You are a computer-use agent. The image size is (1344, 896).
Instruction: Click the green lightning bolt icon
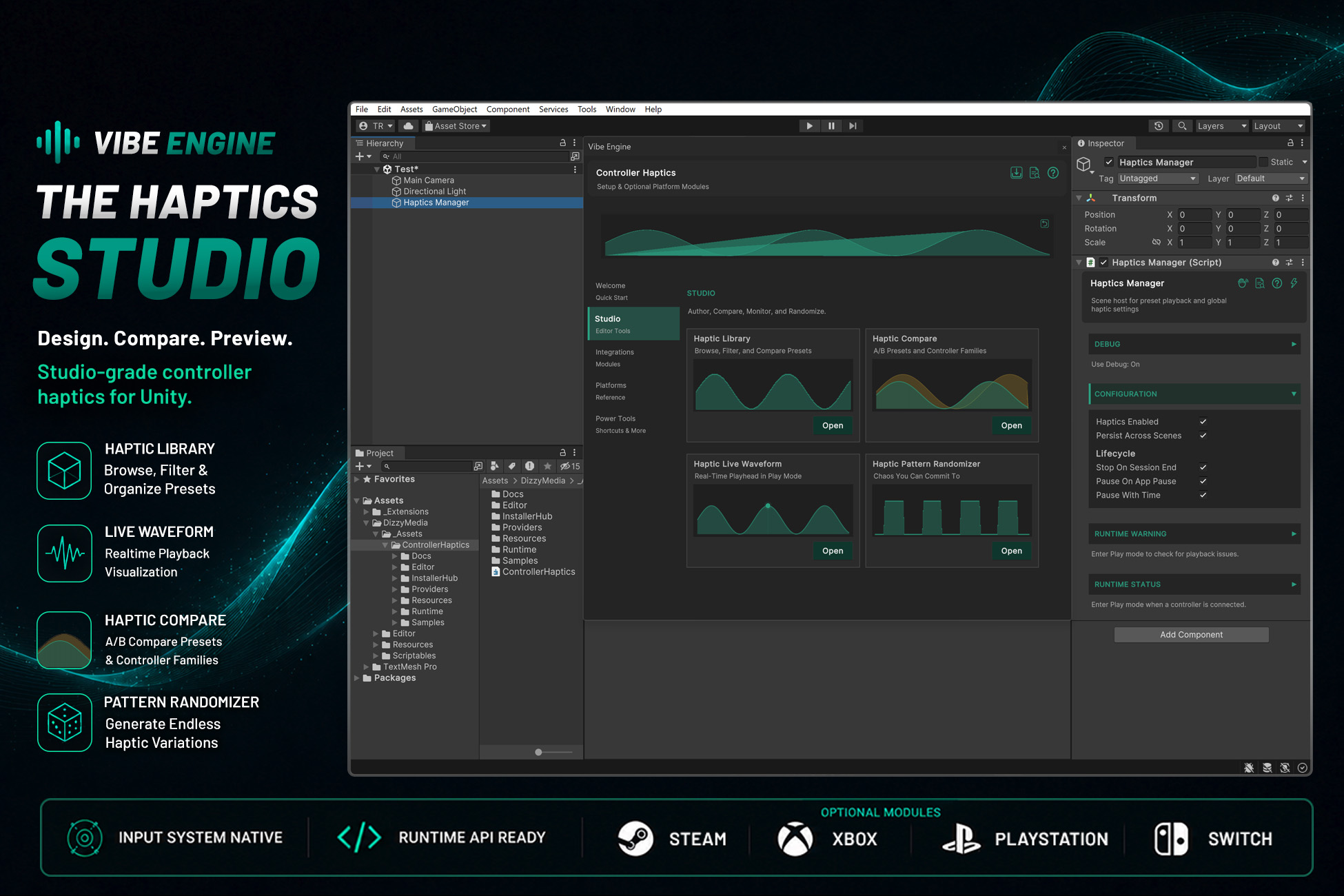click(x=1294, y=283)
